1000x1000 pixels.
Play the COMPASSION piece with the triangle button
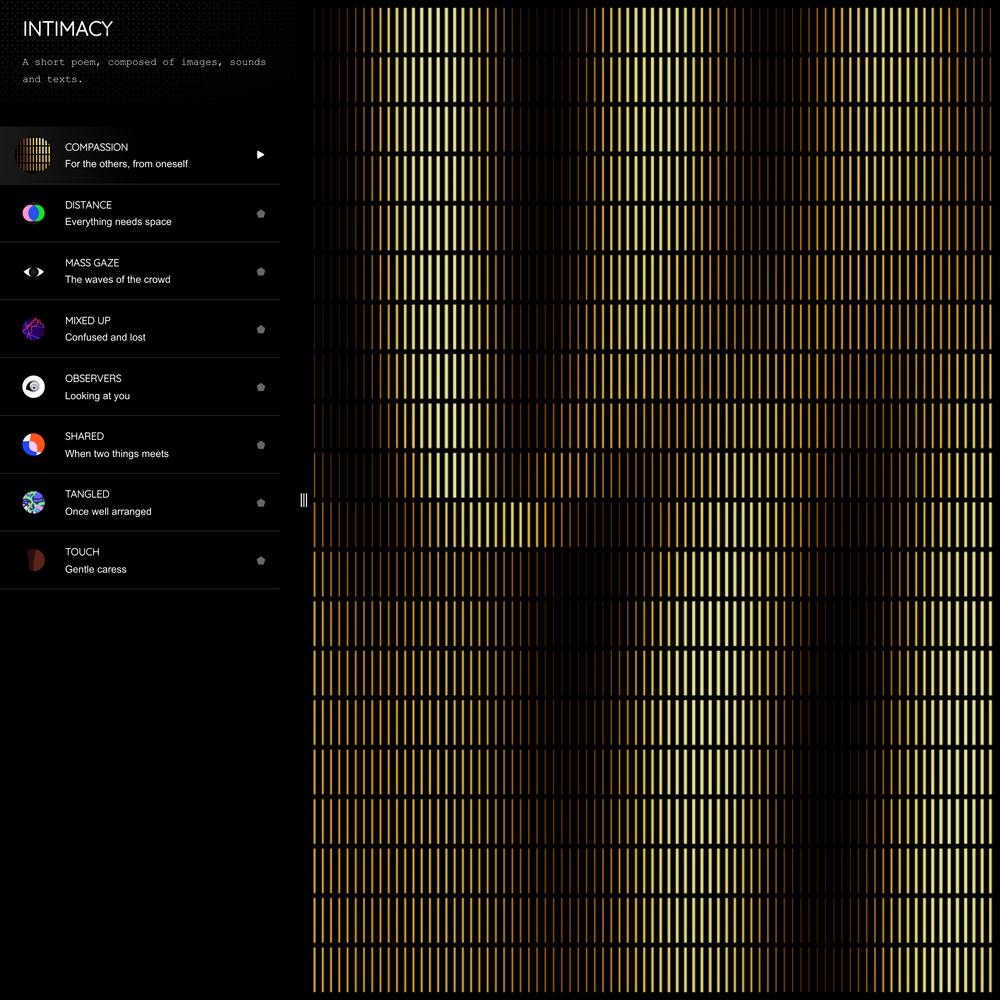point(260,155)
